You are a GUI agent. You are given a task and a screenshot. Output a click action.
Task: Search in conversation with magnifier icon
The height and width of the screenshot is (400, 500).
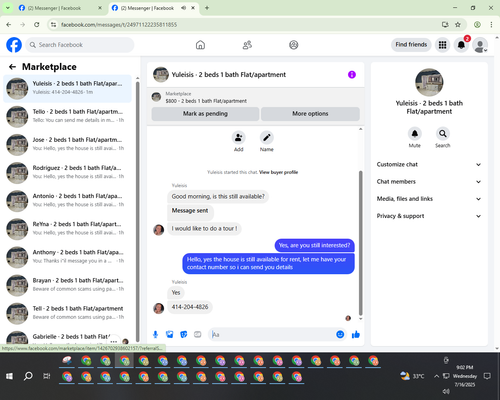[x=443, y=134]
